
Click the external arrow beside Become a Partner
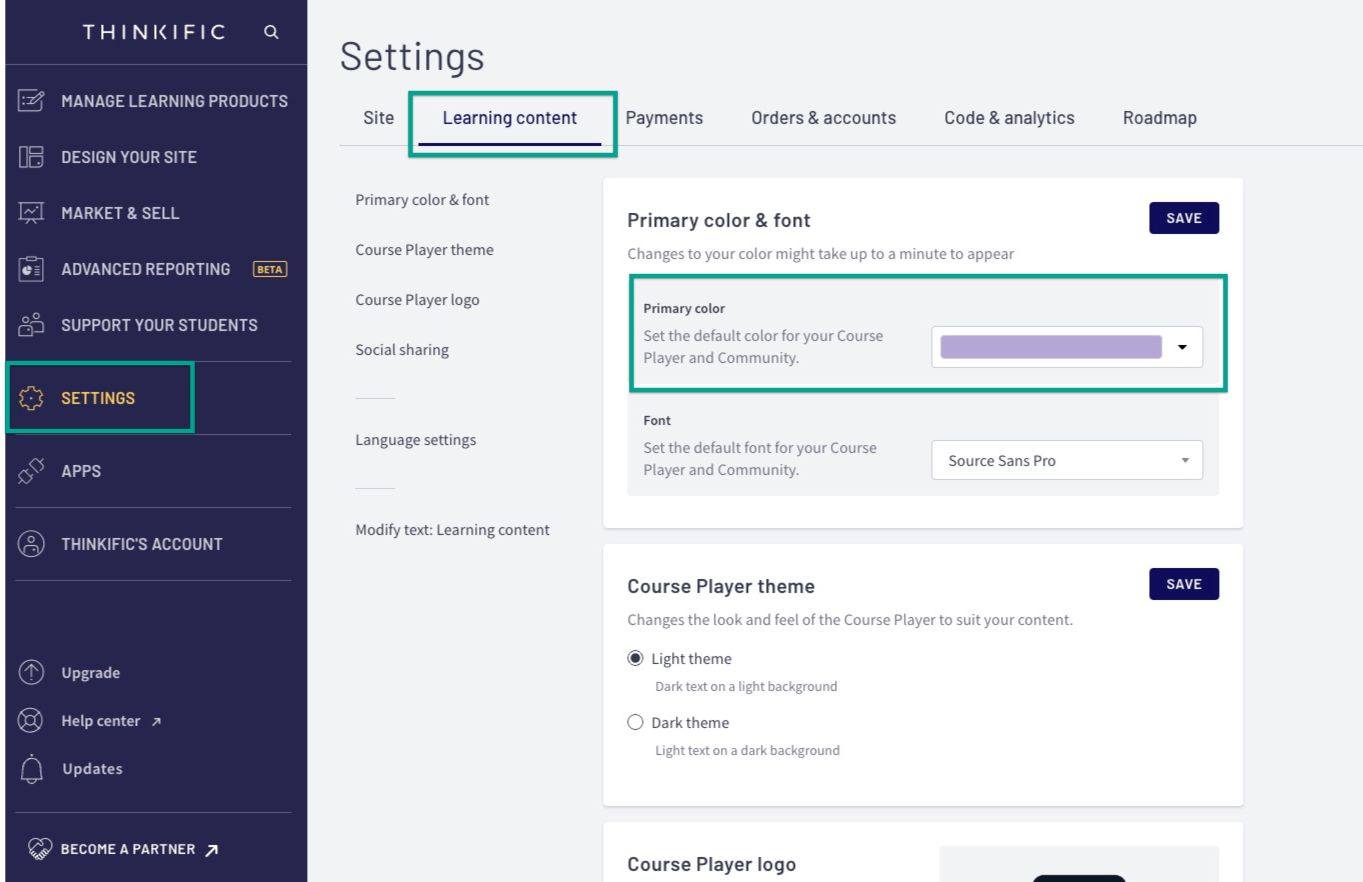pos(211,850)
